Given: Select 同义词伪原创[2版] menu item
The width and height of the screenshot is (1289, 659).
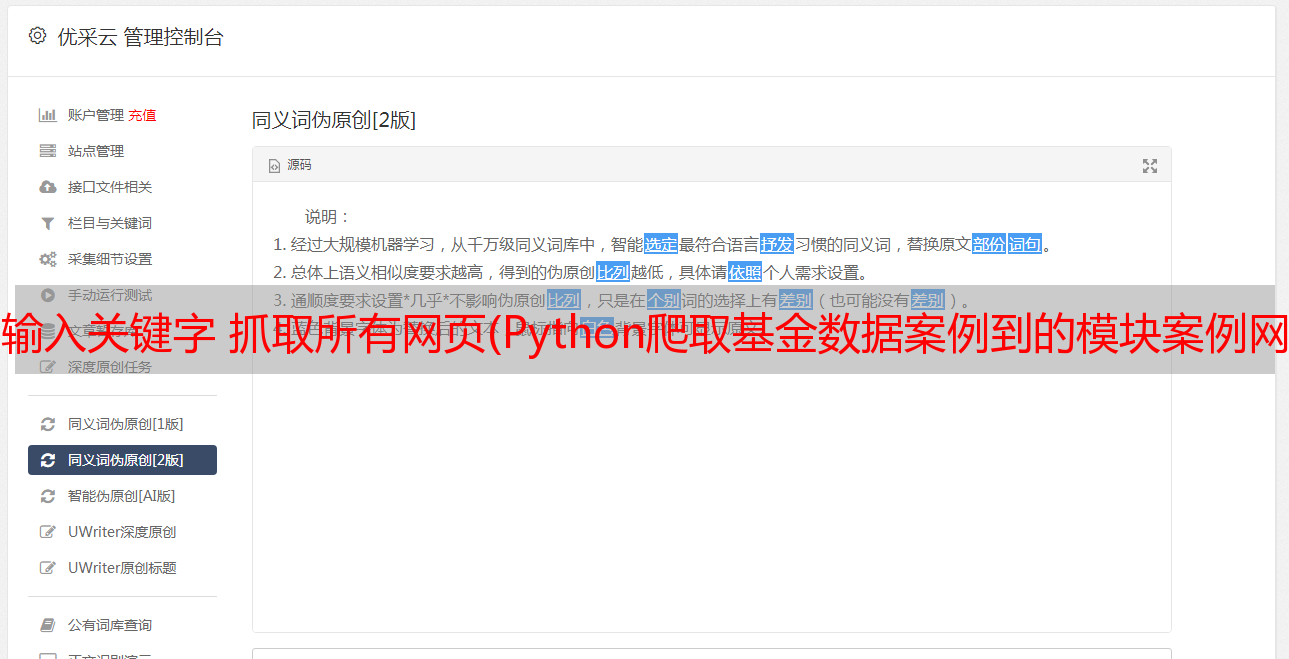Looking at the screenshot, I should [122, 460].
